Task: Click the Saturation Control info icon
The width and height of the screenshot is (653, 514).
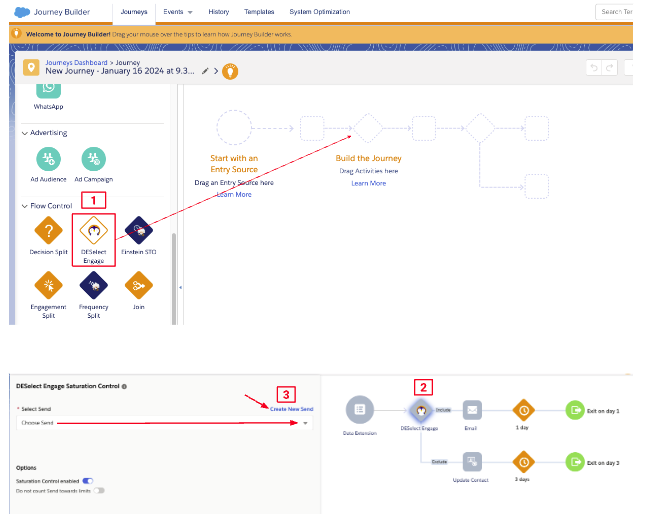Action: click(x=124, y=387)
